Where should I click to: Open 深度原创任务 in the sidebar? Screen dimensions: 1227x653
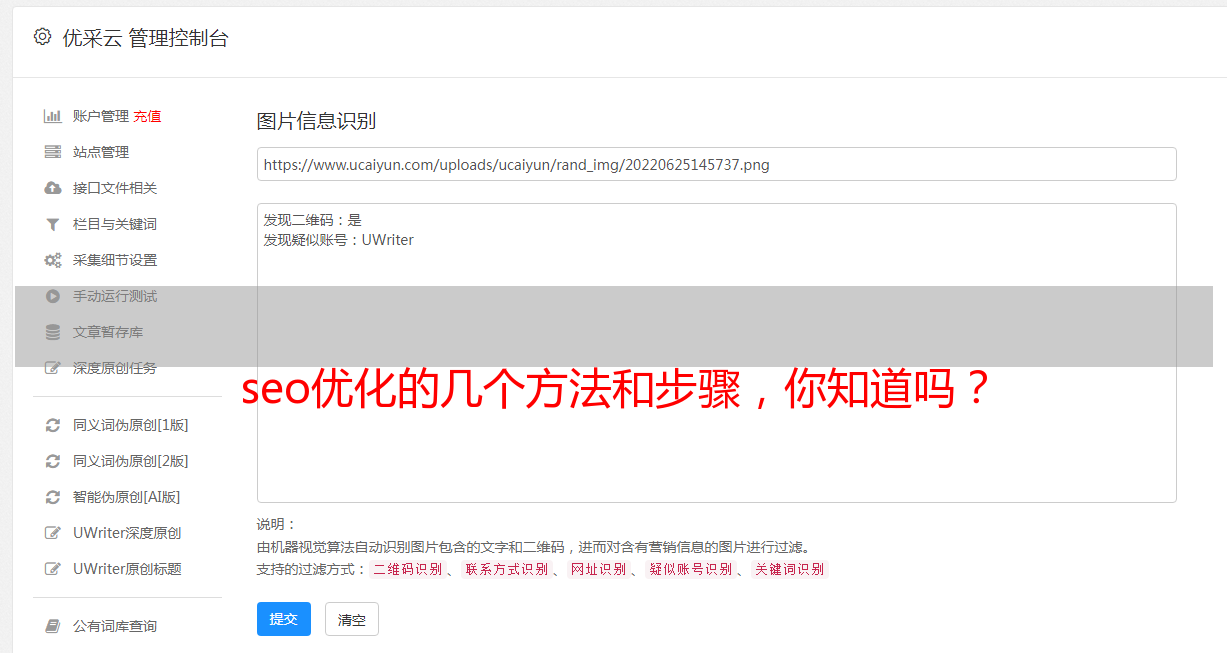click(x=115, y=368)
